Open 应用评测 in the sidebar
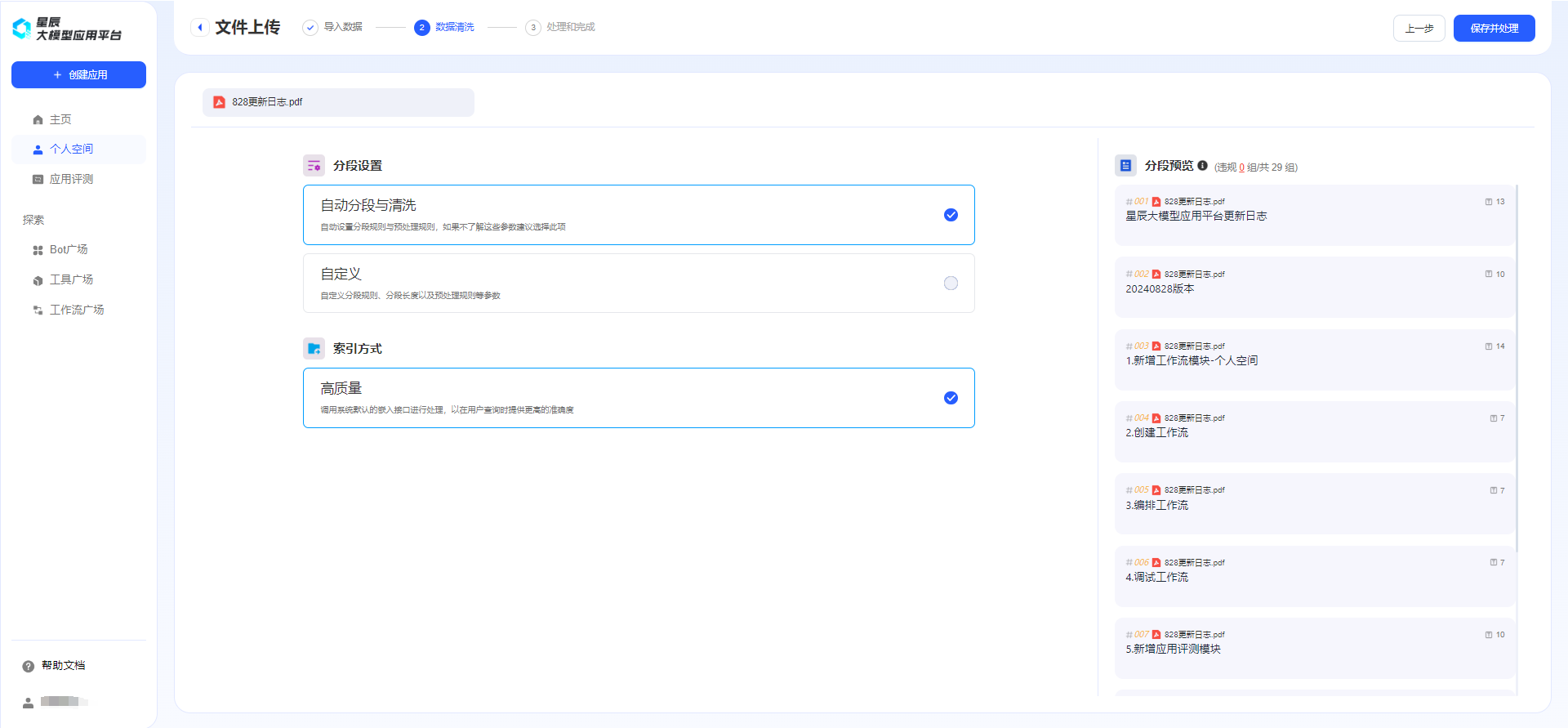 78,180
